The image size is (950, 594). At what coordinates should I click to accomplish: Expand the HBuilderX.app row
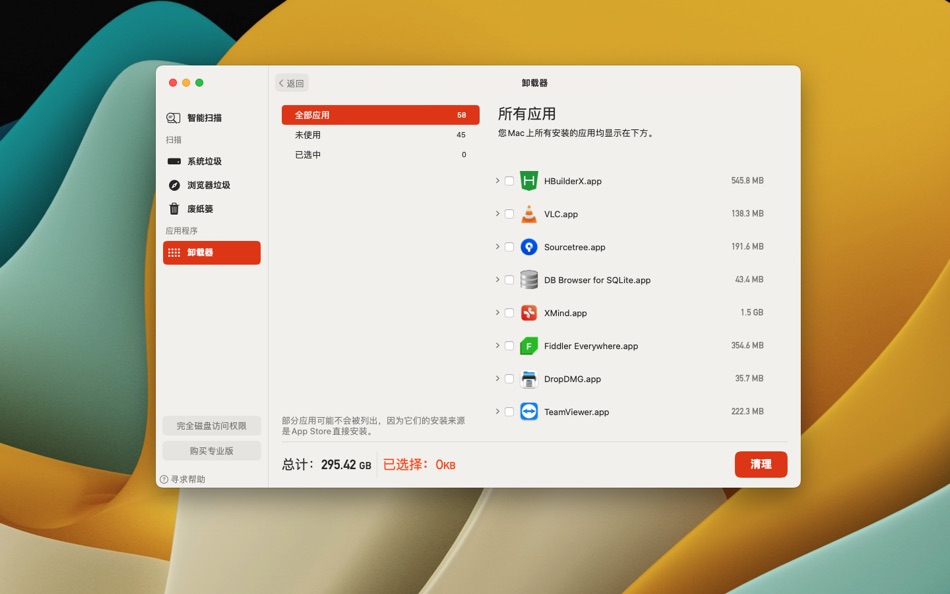click(497, 181)
